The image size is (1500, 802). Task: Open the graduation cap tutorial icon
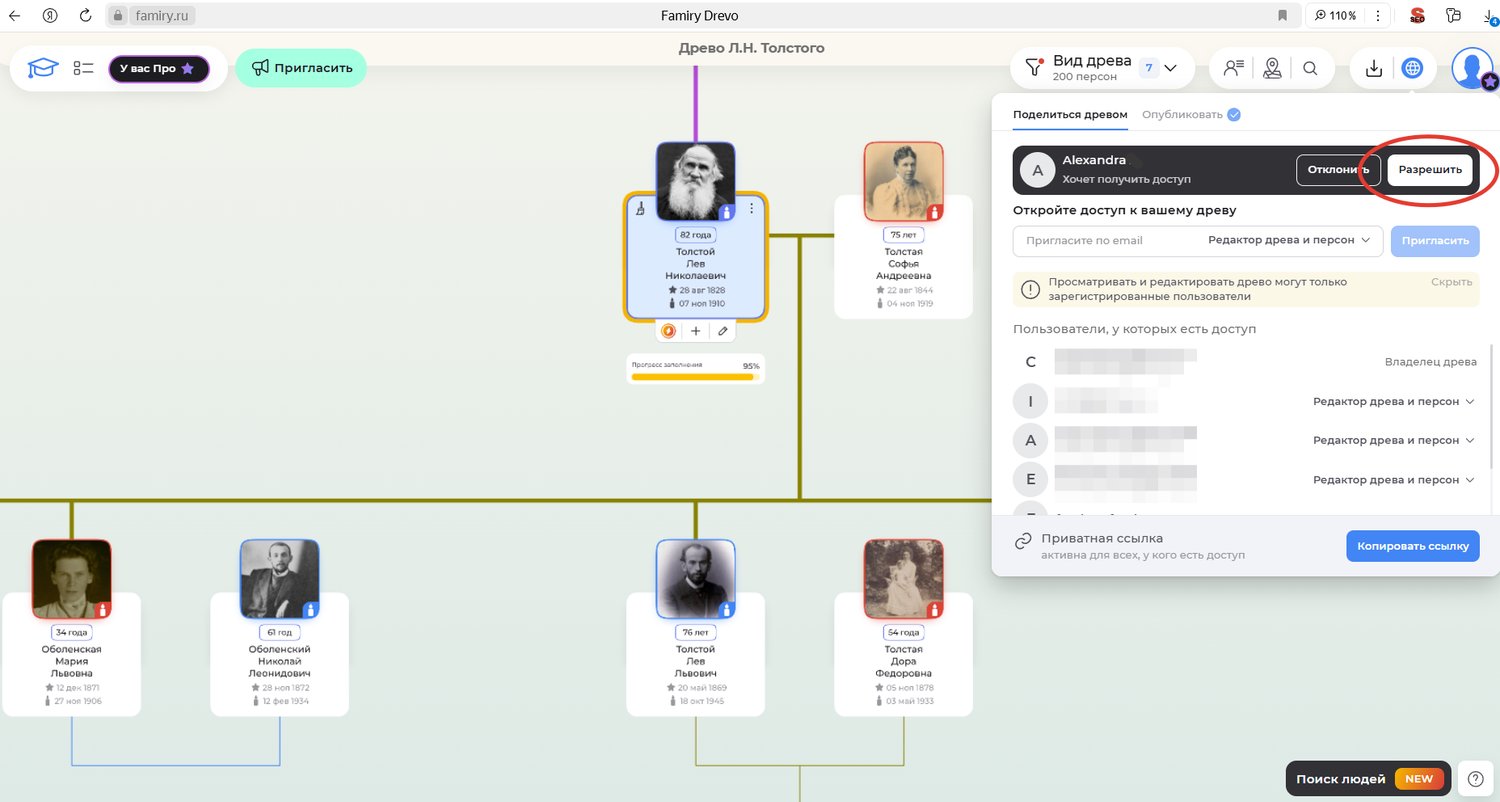[43, 68]
